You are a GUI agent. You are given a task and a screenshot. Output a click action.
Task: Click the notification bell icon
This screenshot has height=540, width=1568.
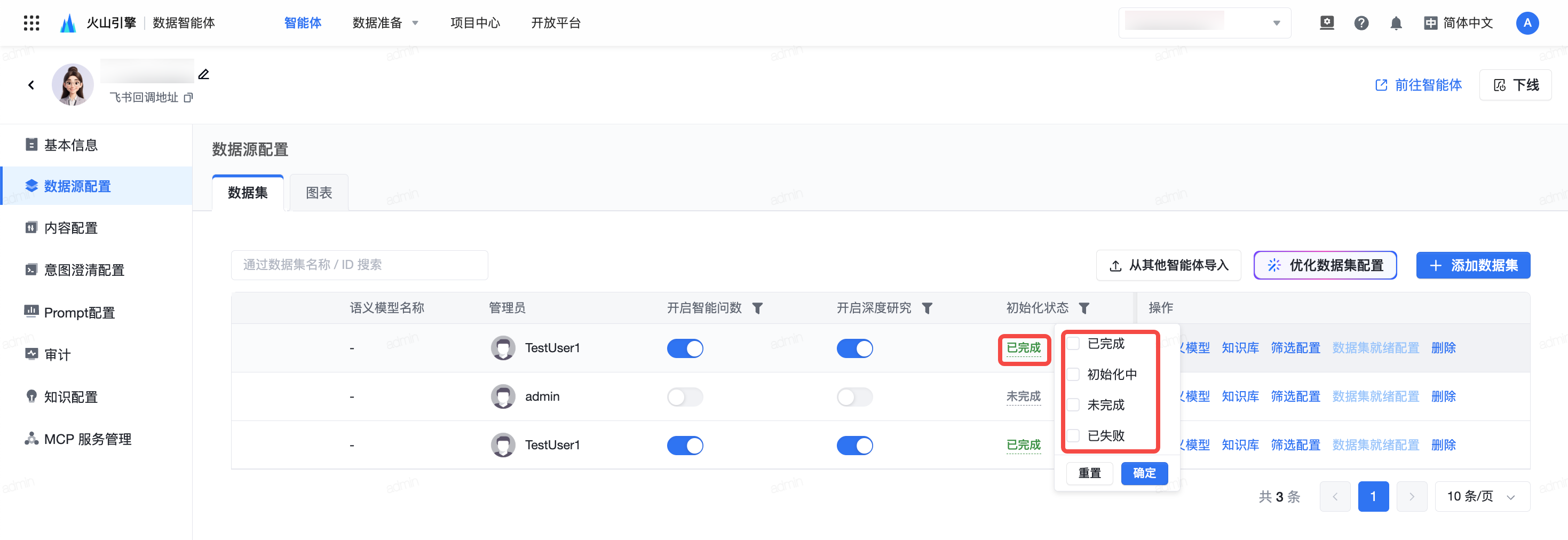pos(1396,23)
